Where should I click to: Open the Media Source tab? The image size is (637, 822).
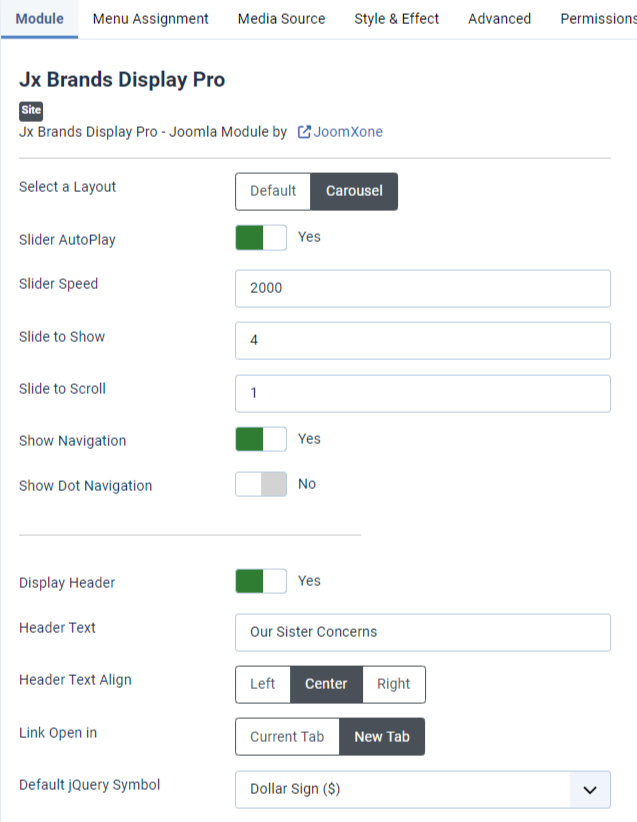click(281, 19)
